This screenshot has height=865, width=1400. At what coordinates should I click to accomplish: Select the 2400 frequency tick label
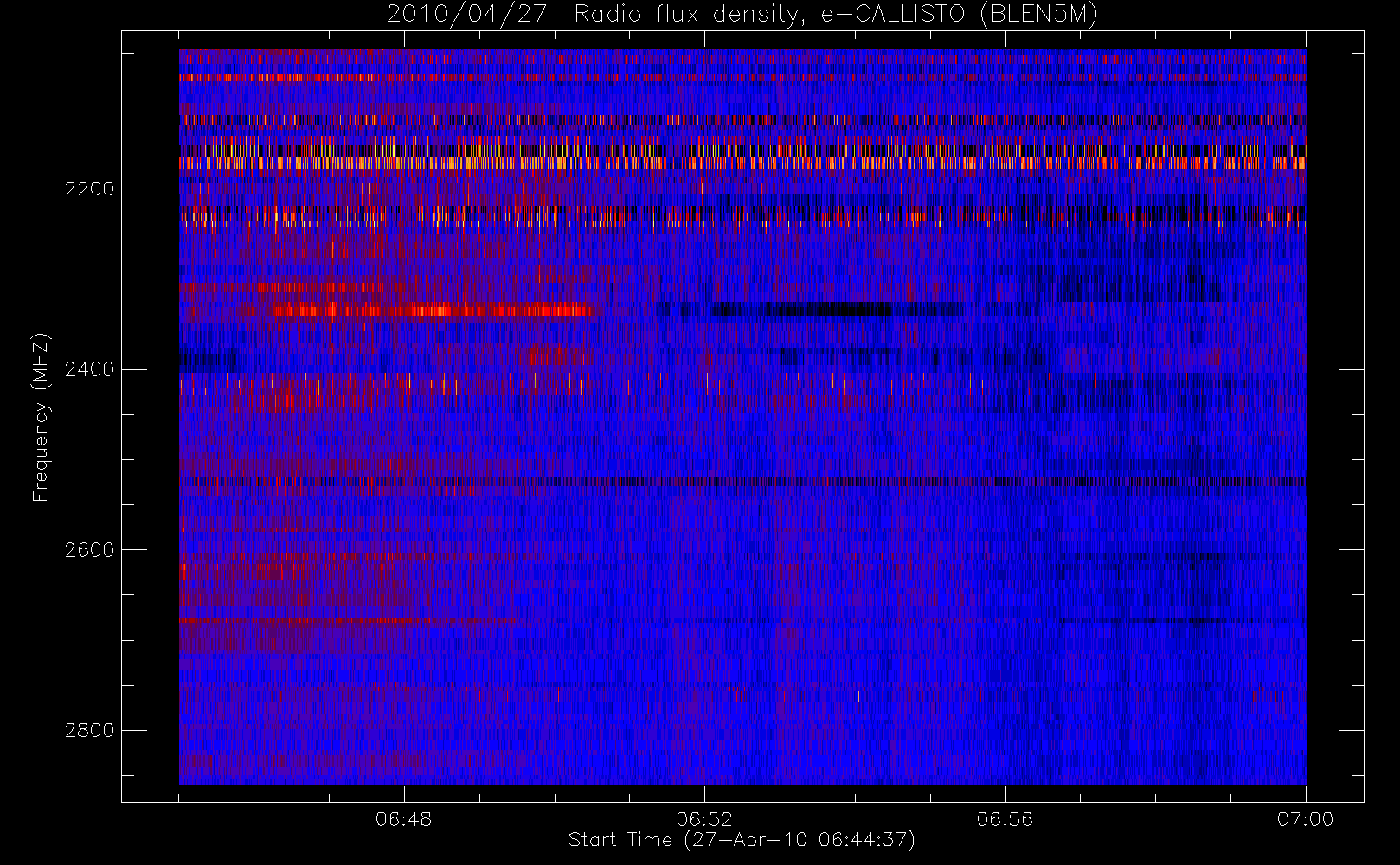(x=89, y=369)
